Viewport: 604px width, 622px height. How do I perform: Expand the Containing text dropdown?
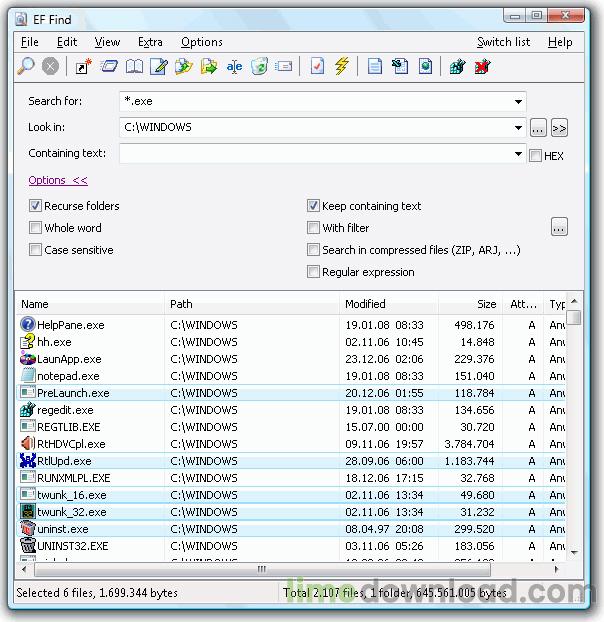tap(518, 154)
